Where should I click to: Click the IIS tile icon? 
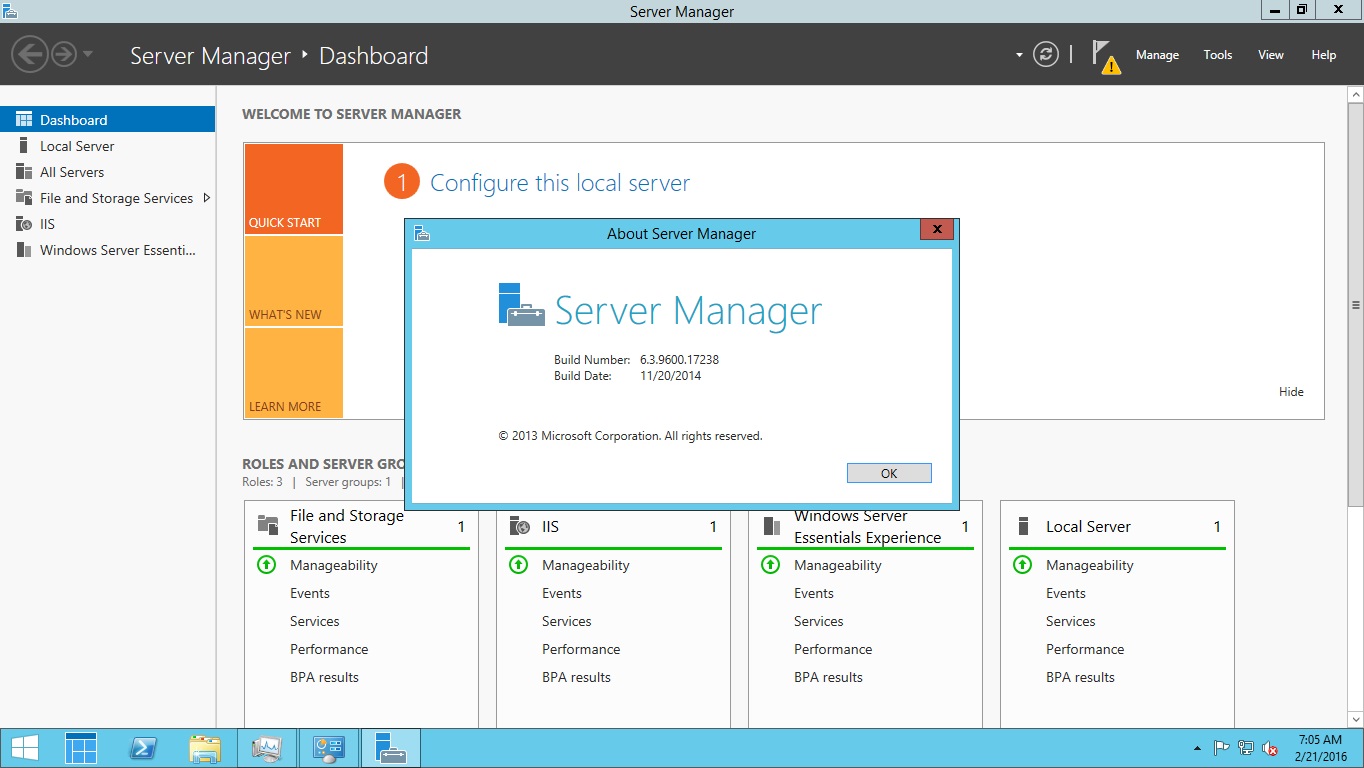[520, 526]
